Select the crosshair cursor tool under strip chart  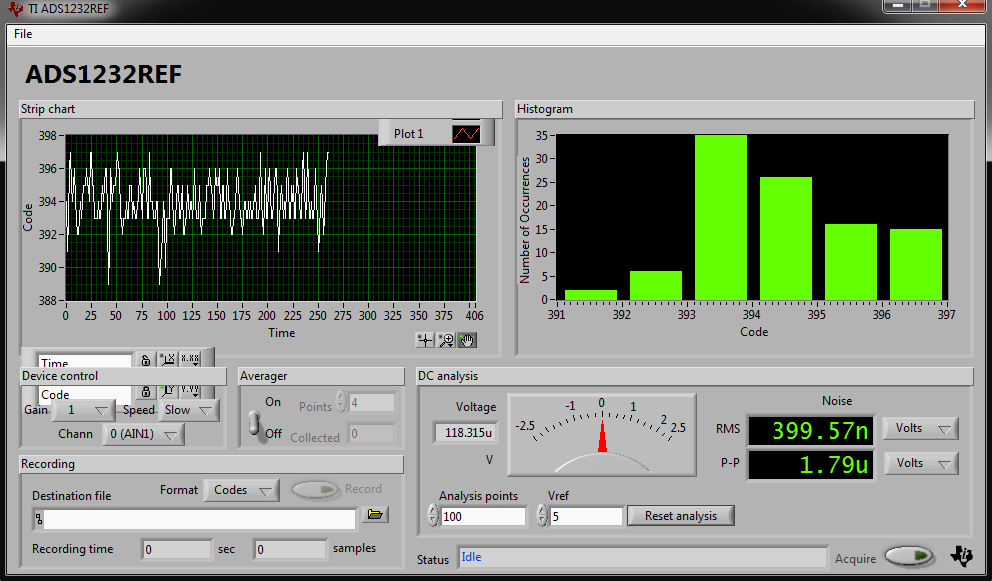[425, 340]
